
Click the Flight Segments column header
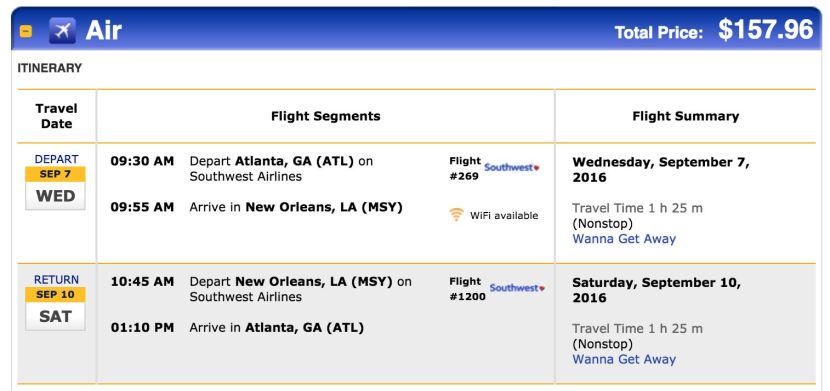326,116
